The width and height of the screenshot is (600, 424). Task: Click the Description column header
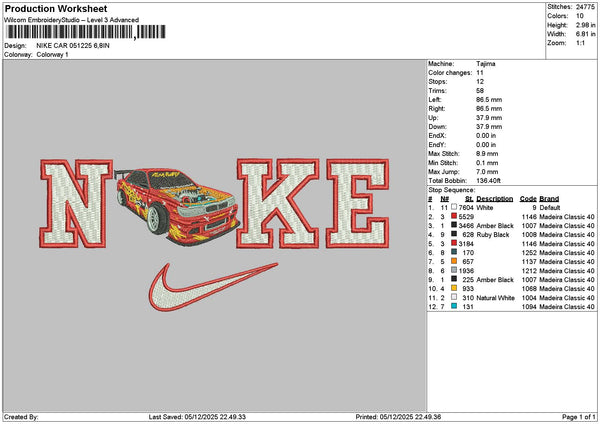(495, 198)
